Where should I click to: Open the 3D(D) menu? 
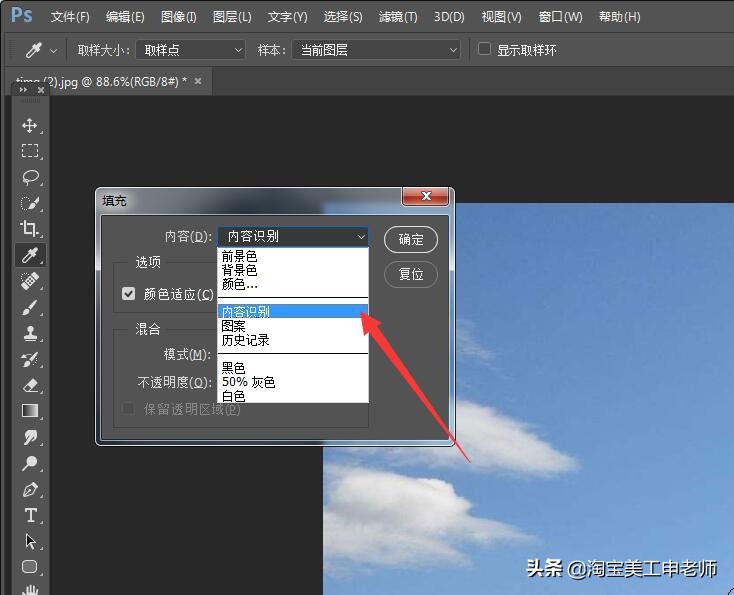(449, 17)
